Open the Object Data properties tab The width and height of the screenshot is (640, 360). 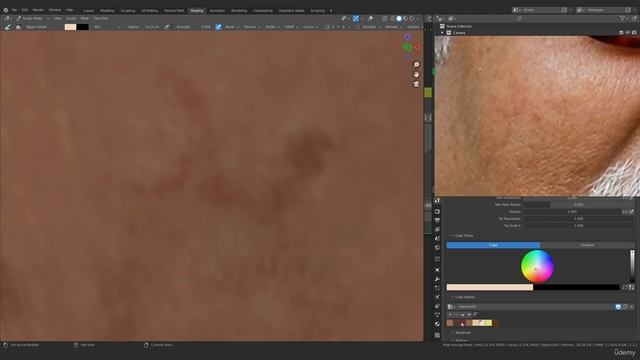click(x=437, y=315)
